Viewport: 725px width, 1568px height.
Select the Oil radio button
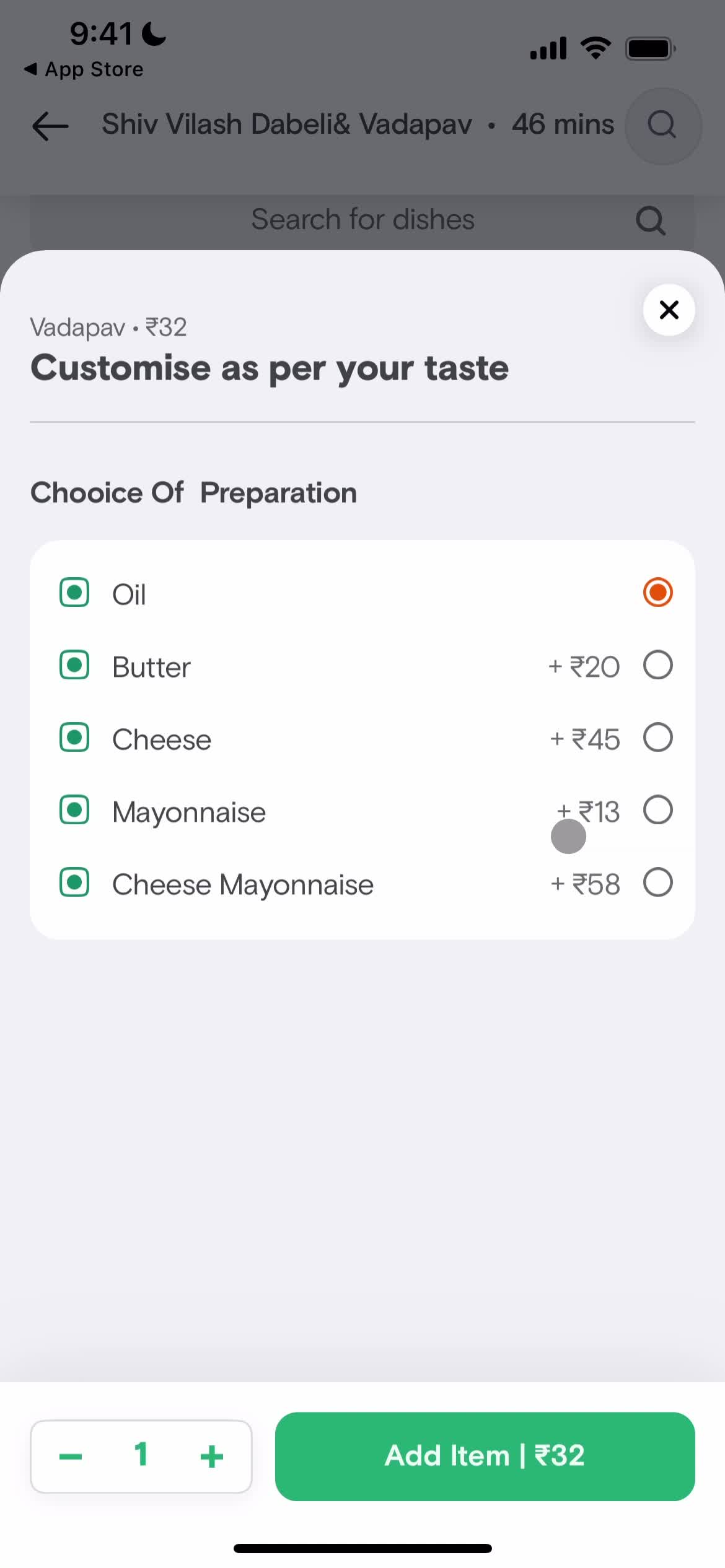[657, 593]
